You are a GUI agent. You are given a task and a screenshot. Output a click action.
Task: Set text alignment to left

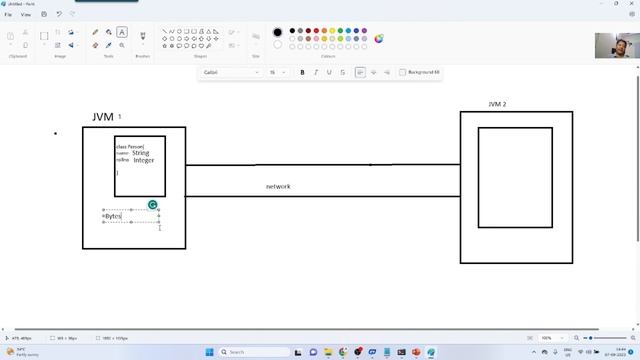(360, 72)
